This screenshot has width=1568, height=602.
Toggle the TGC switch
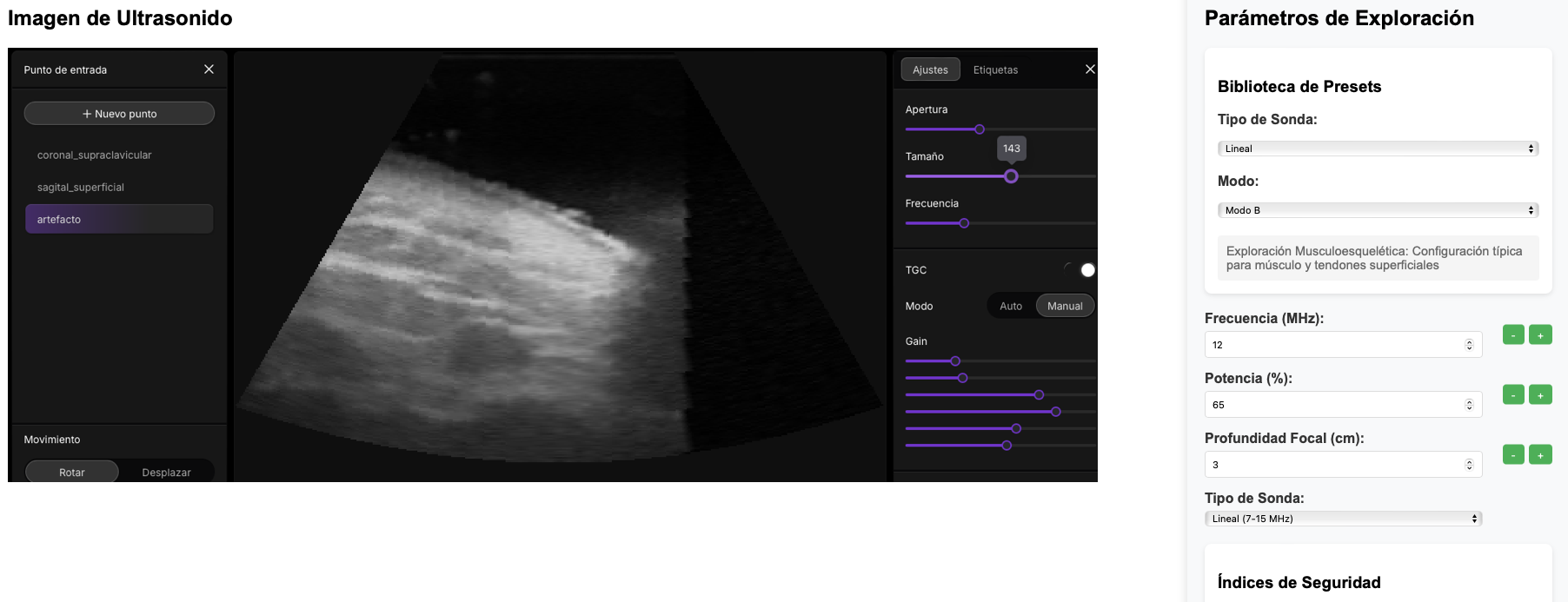tap(1080, 270)
